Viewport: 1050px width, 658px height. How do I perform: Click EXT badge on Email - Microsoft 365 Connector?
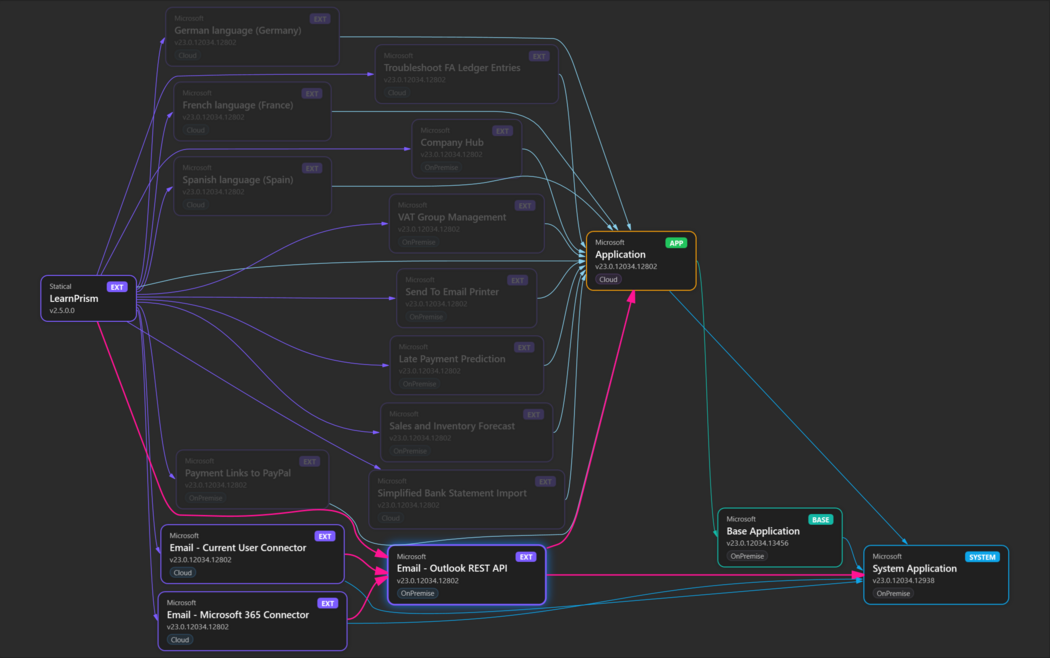click(327, 603)
